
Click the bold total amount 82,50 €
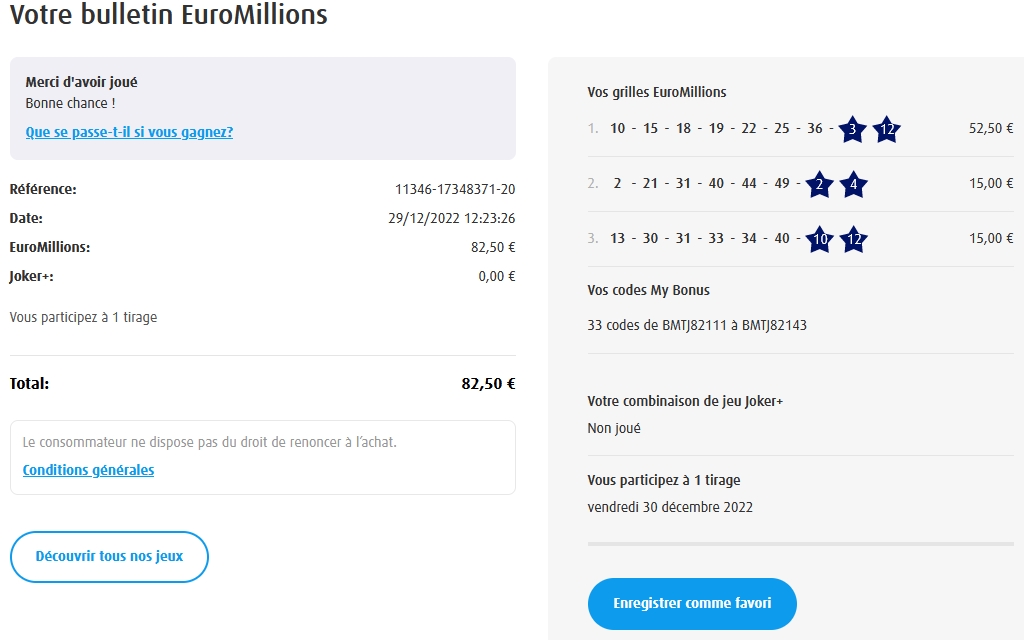[x=488, y=383]
